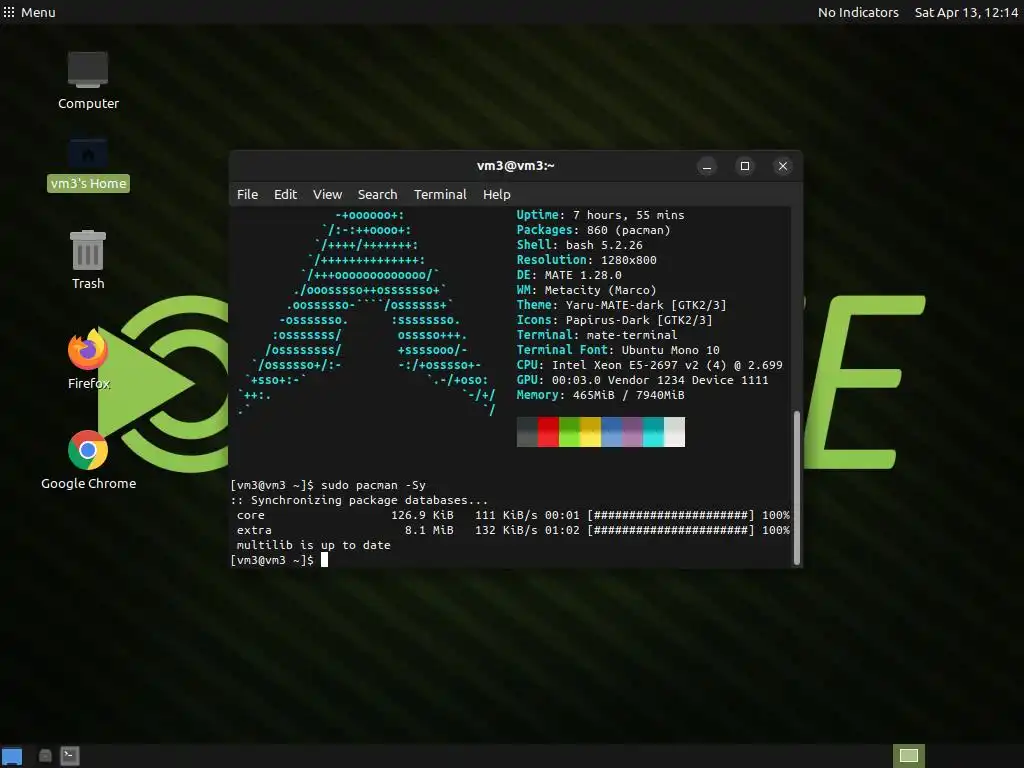Close the vm3@vm3 terminal window
The height and width of the screenshot is (768, 1024).
point(782,167)
